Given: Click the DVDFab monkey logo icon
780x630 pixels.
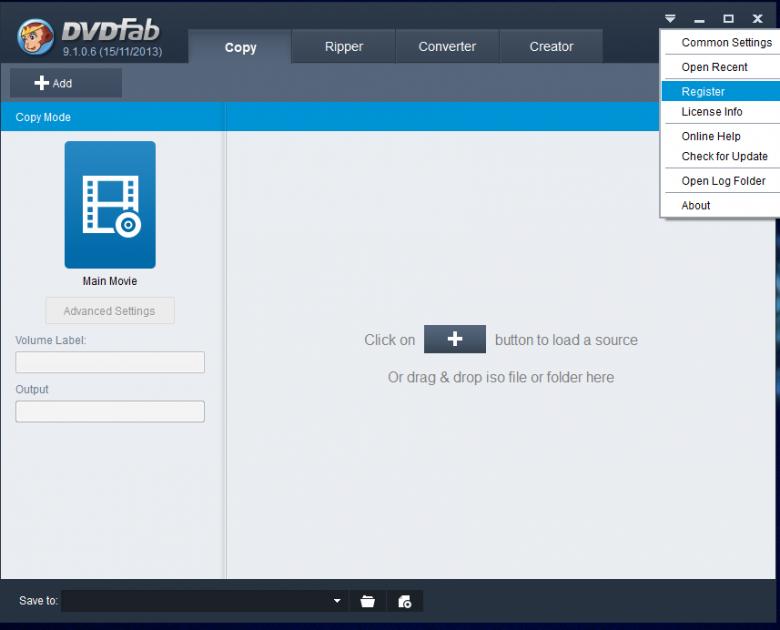Looking at the screenshot, I should (x=35, y=37).
